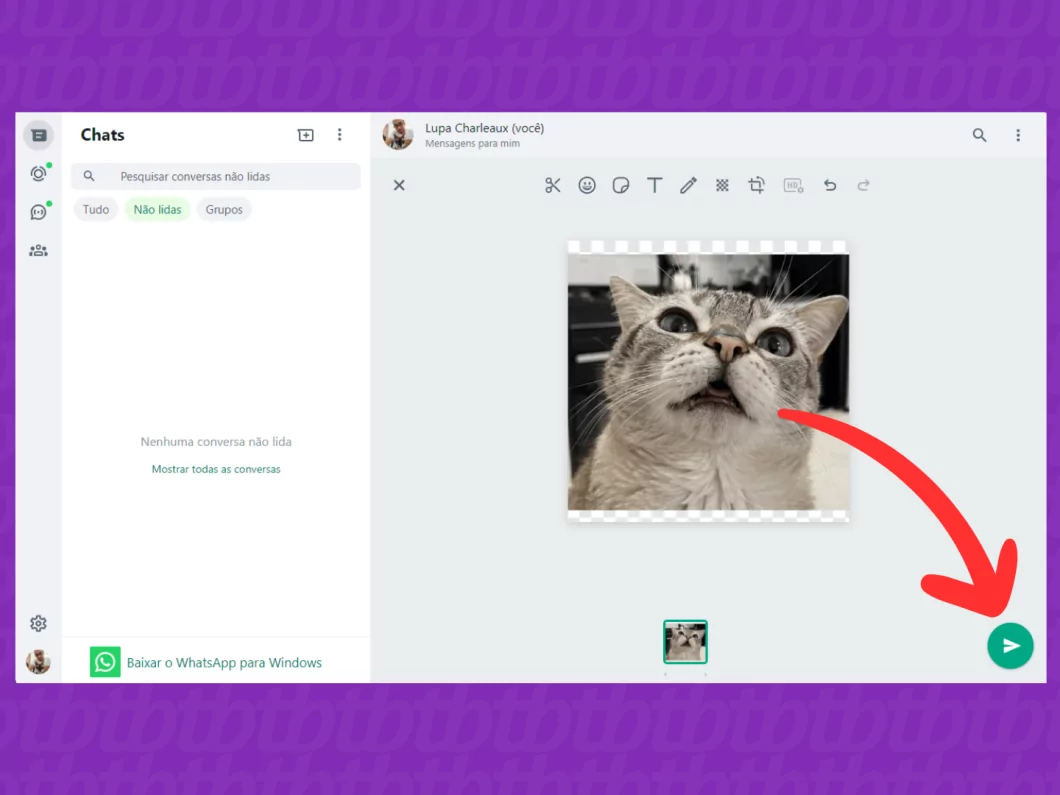Open conversation menu dots in header

[x=1017, y=135]
